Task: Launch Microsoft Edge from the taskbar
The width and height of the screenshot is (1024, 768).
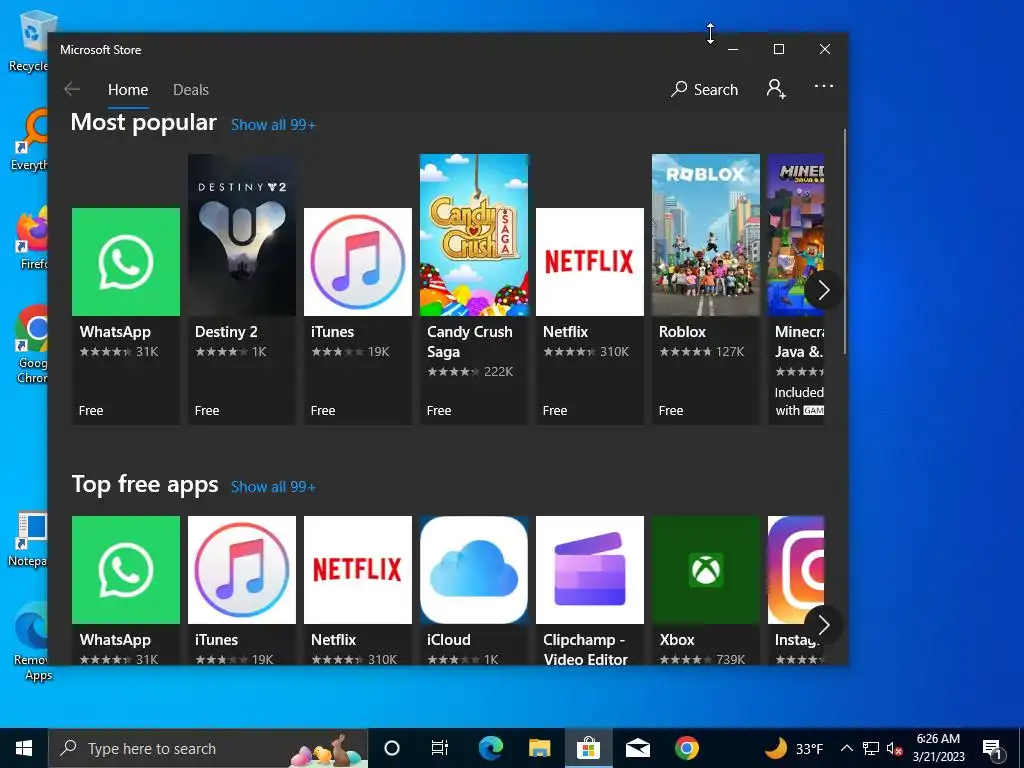Action: pos(491,748)
